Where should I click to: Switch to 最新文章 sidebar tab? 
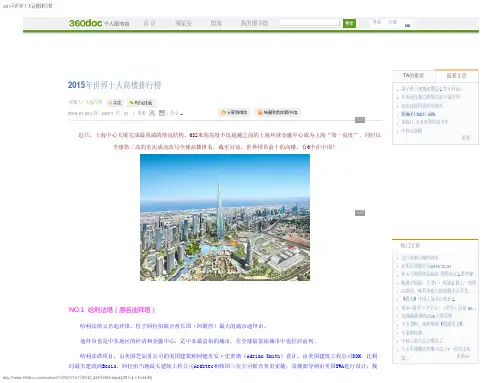pos(456,76)
